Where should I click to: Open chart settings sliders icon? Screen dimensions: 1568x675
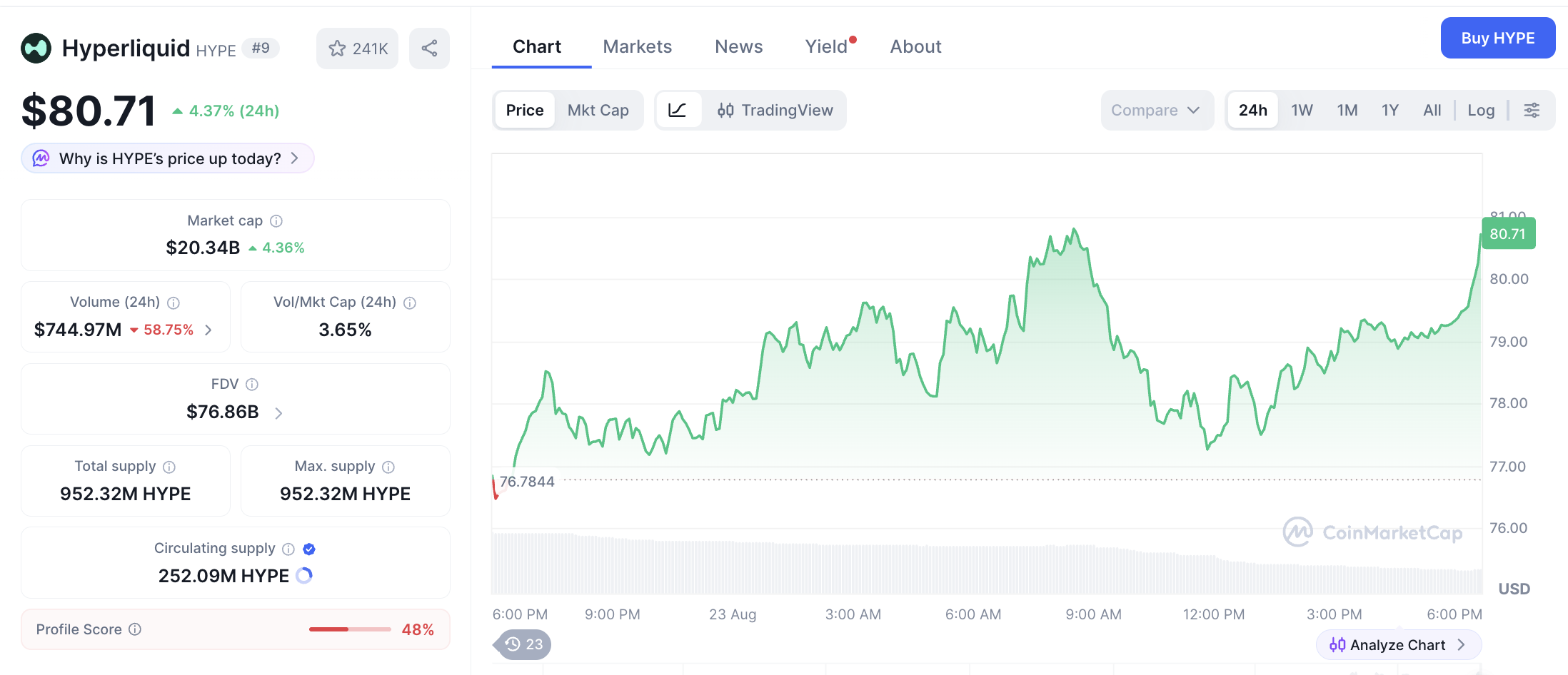pyautogui.click(x=1532, y=110)
